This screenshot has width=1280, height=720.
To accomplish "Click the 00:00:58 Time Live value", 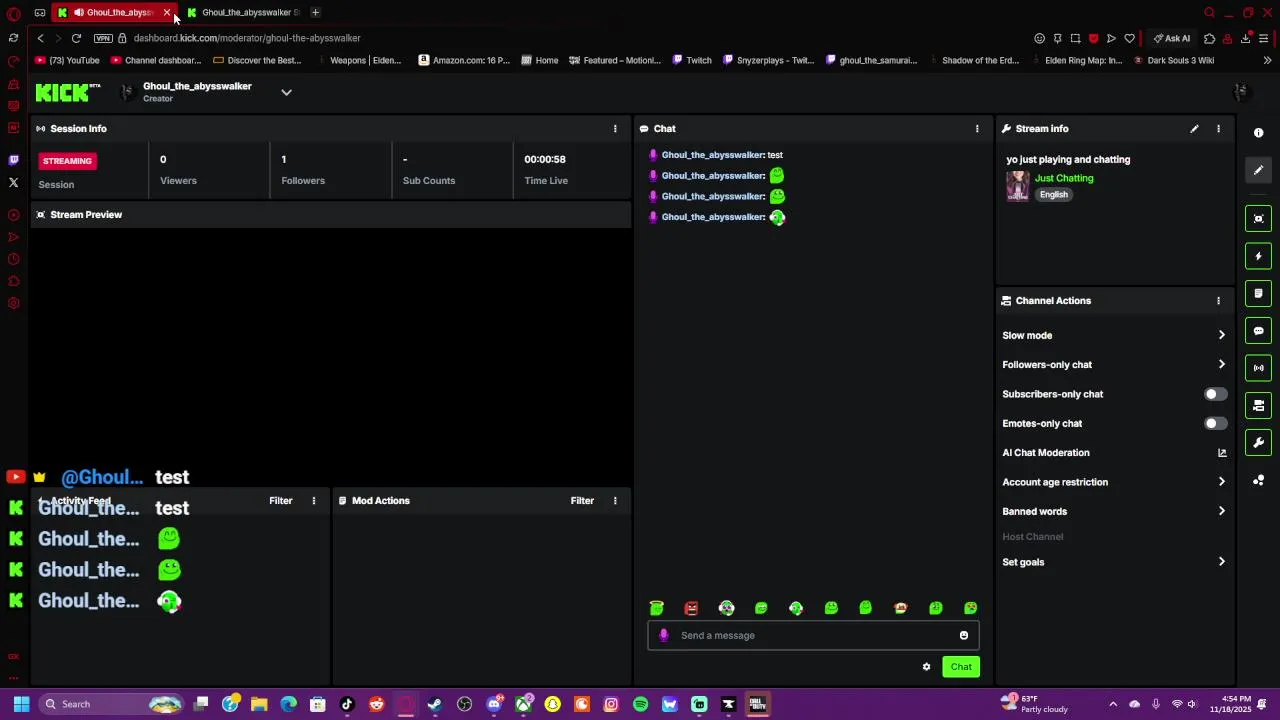I will (545, 159).
